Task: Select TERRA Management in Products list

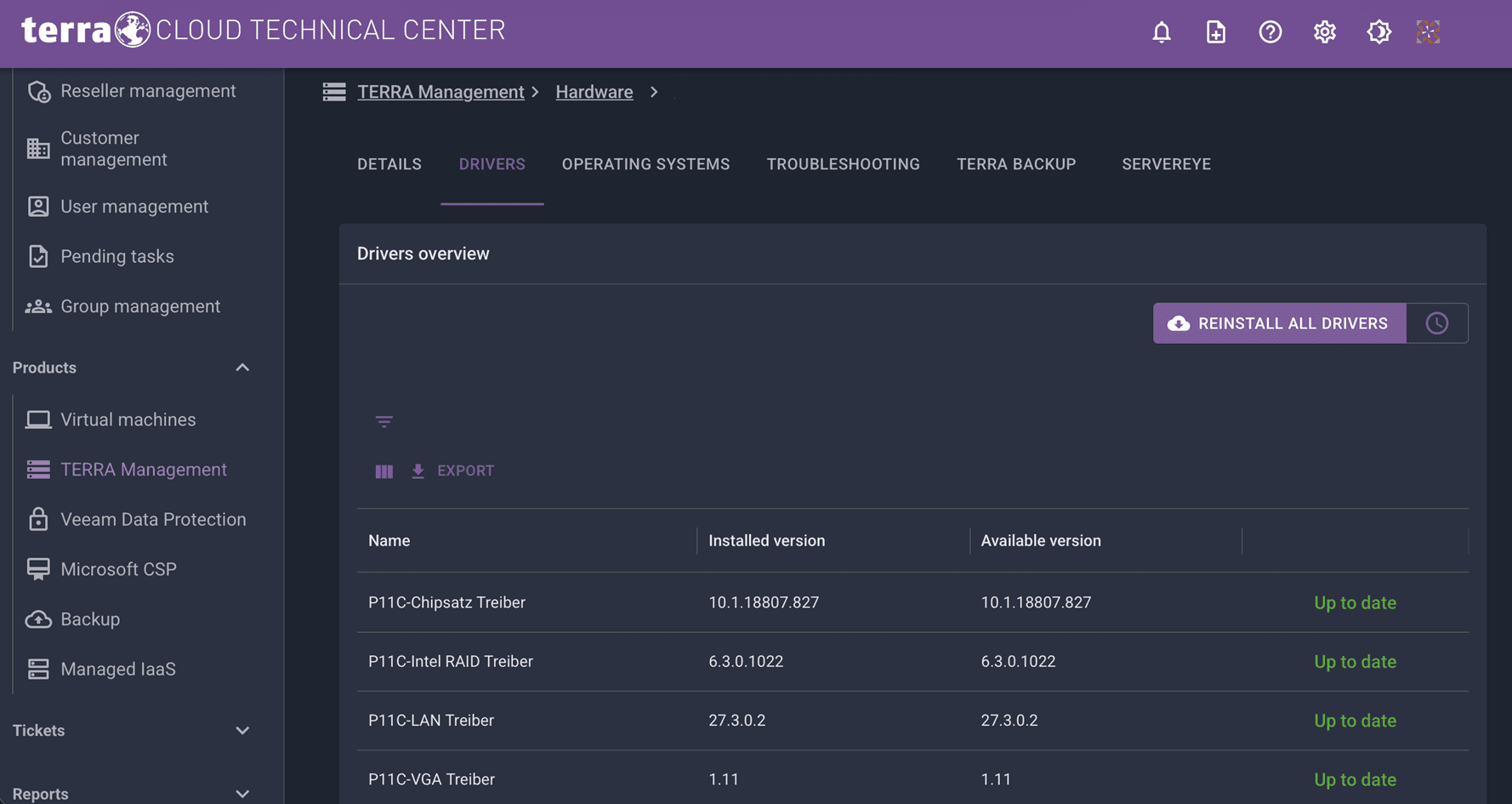Action: pyautogui.click(x=144, y=470)
